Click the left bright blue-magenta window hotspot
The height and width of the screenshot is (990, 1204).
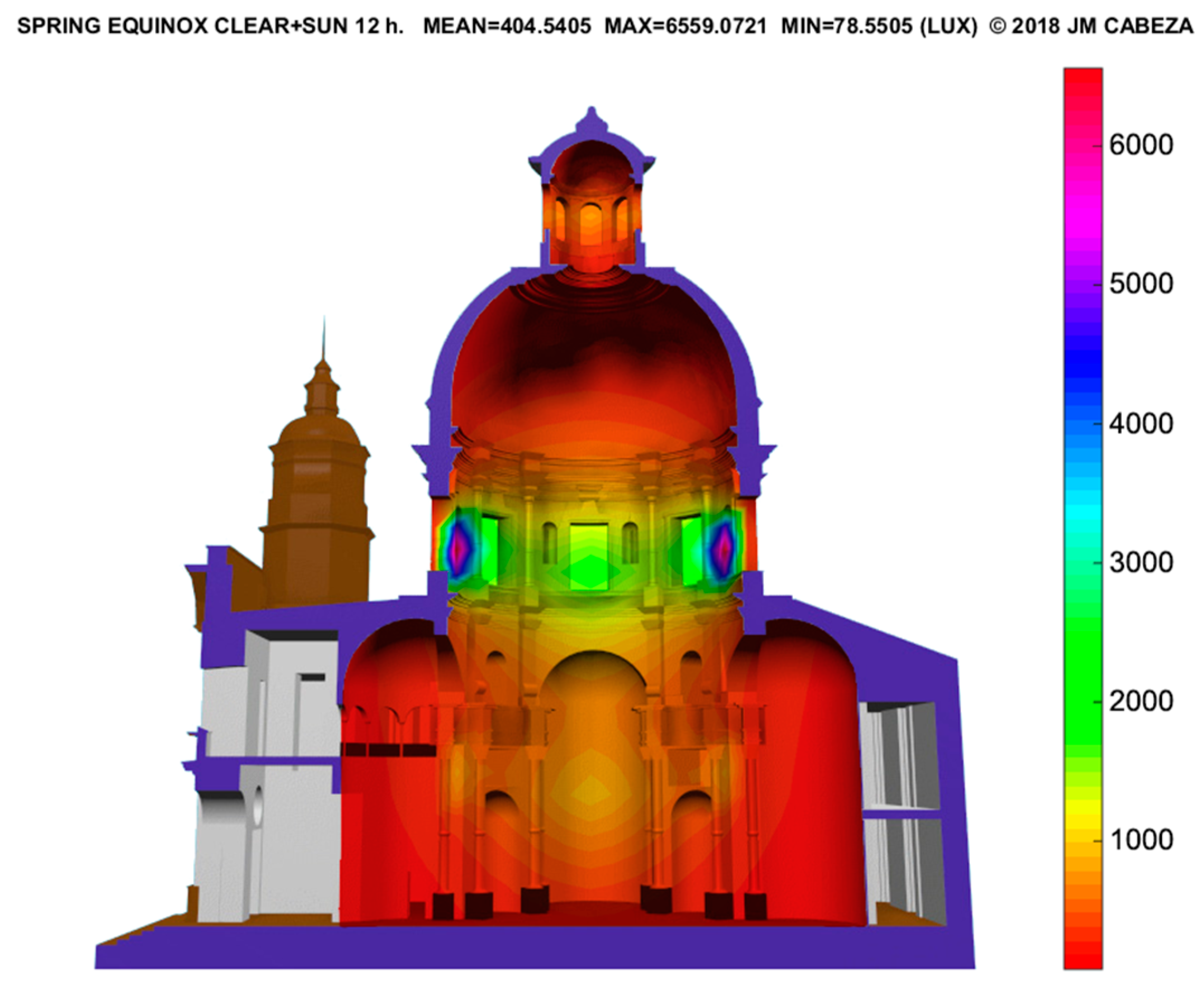pyautogui.click(x=458, y=548)
